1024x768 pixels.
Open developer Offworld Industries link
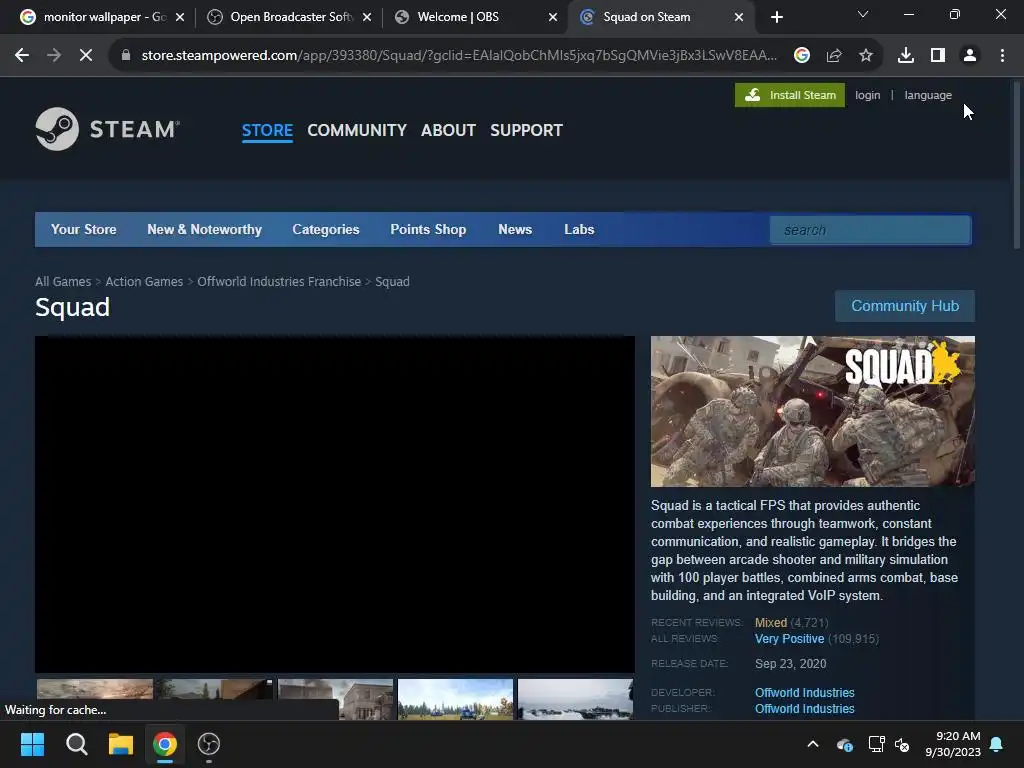[x=805, y=692]
